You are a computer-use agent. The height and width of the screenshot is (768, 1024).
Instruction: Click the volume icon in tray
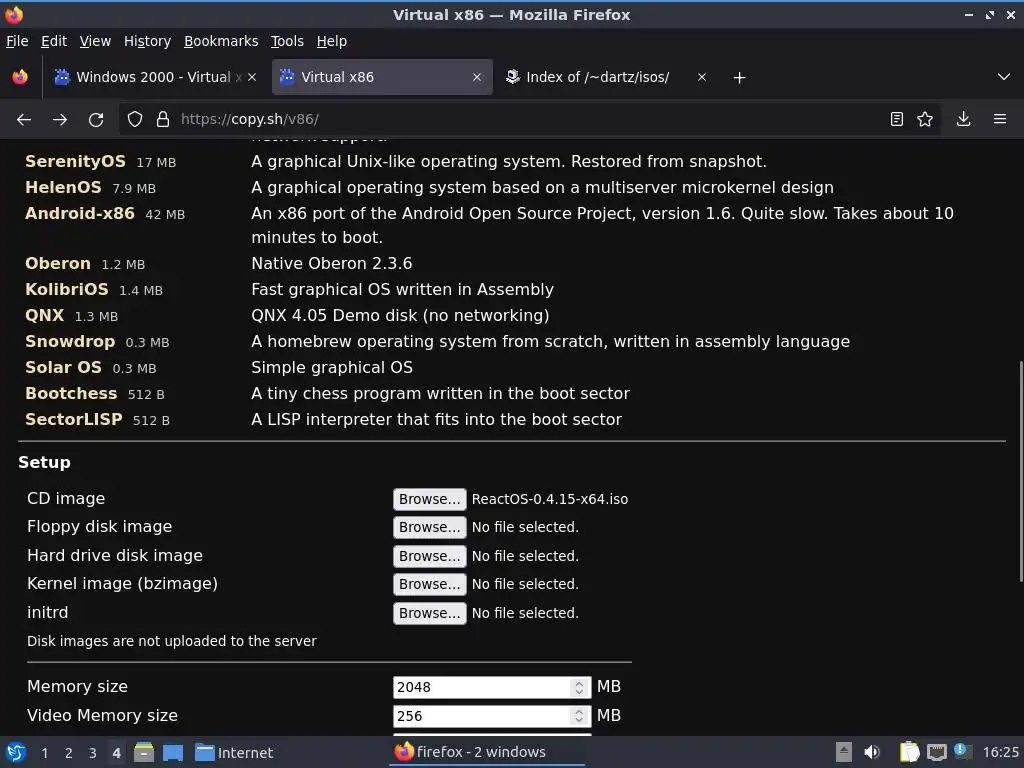pyautogui.click(x=872, y=752)
